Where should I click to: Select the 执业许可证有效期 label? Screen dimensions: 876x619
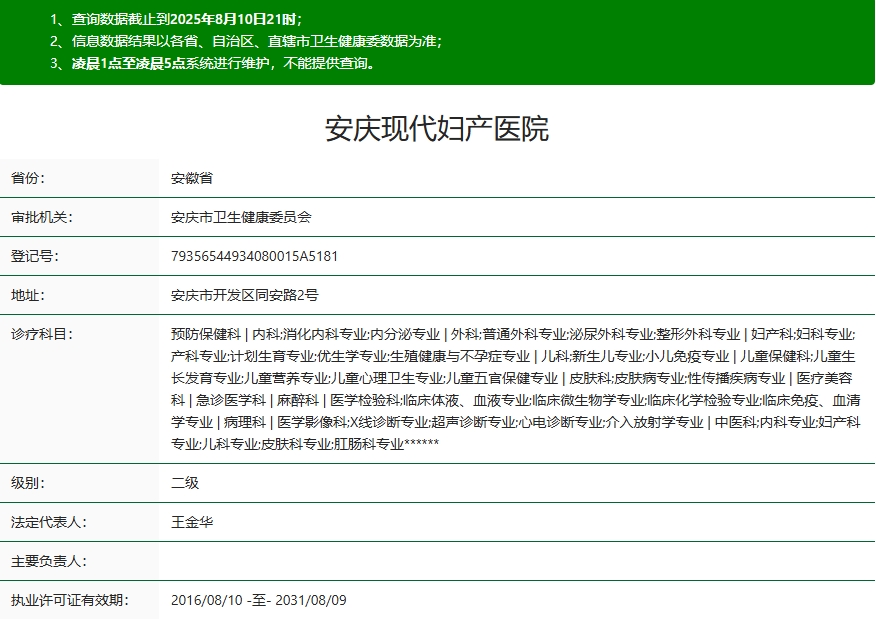[70, 600]
